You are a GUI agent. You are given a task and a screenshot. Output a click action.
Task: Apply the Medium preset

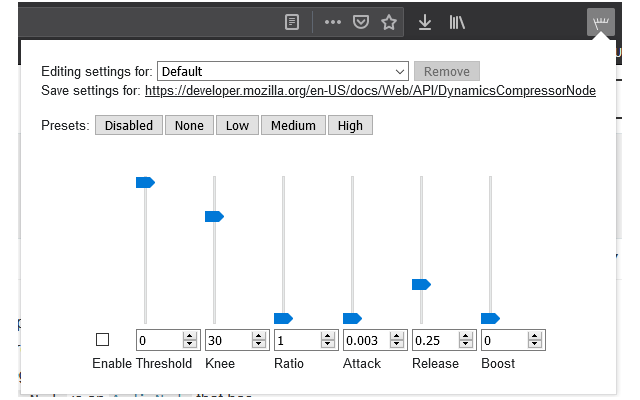click(293, 125)
